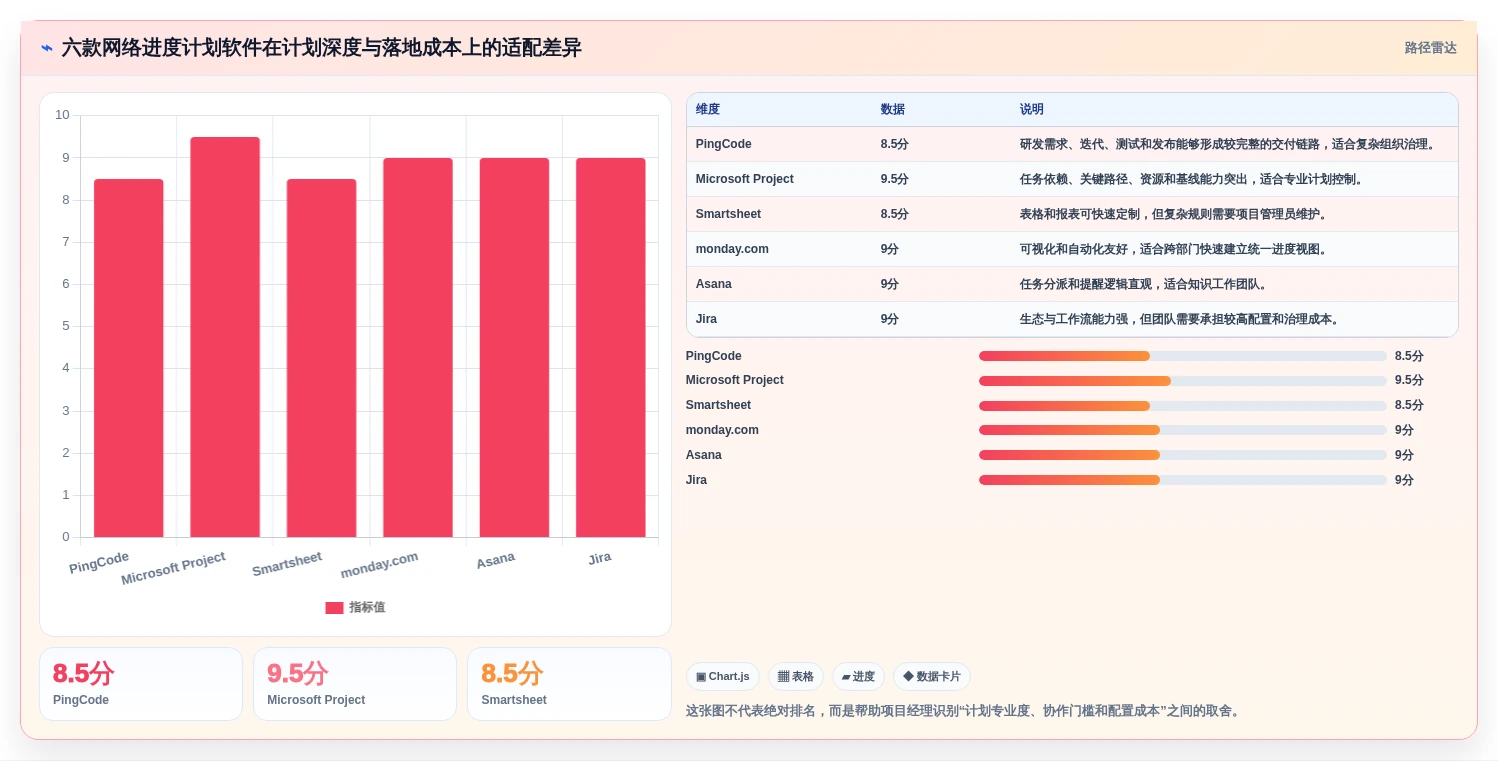Viewport: 1498px width, 761px height.
Task: Click PingCode name in table row
Action: point(724,144)
